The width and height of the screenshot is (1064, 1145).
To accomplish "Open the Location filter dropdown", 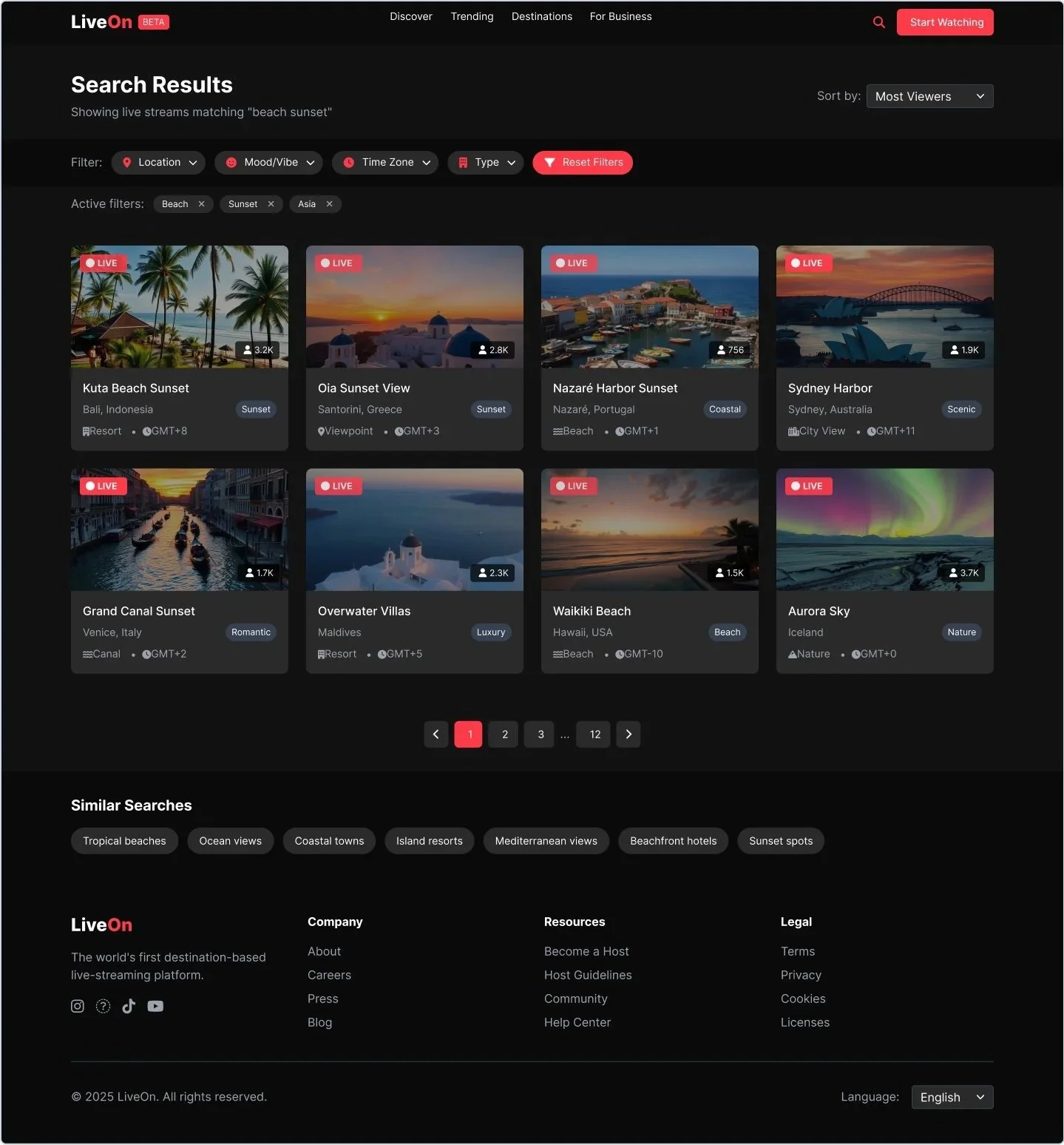I will 158,163.
